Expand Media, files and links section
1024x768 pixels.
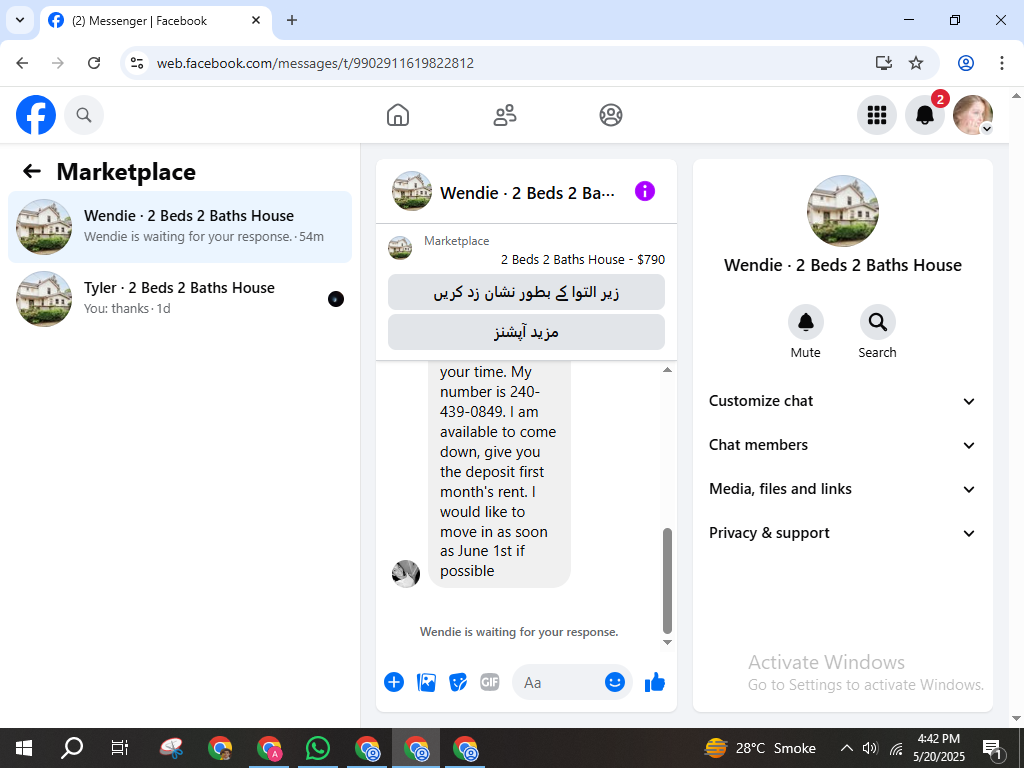tap(842, 489)
